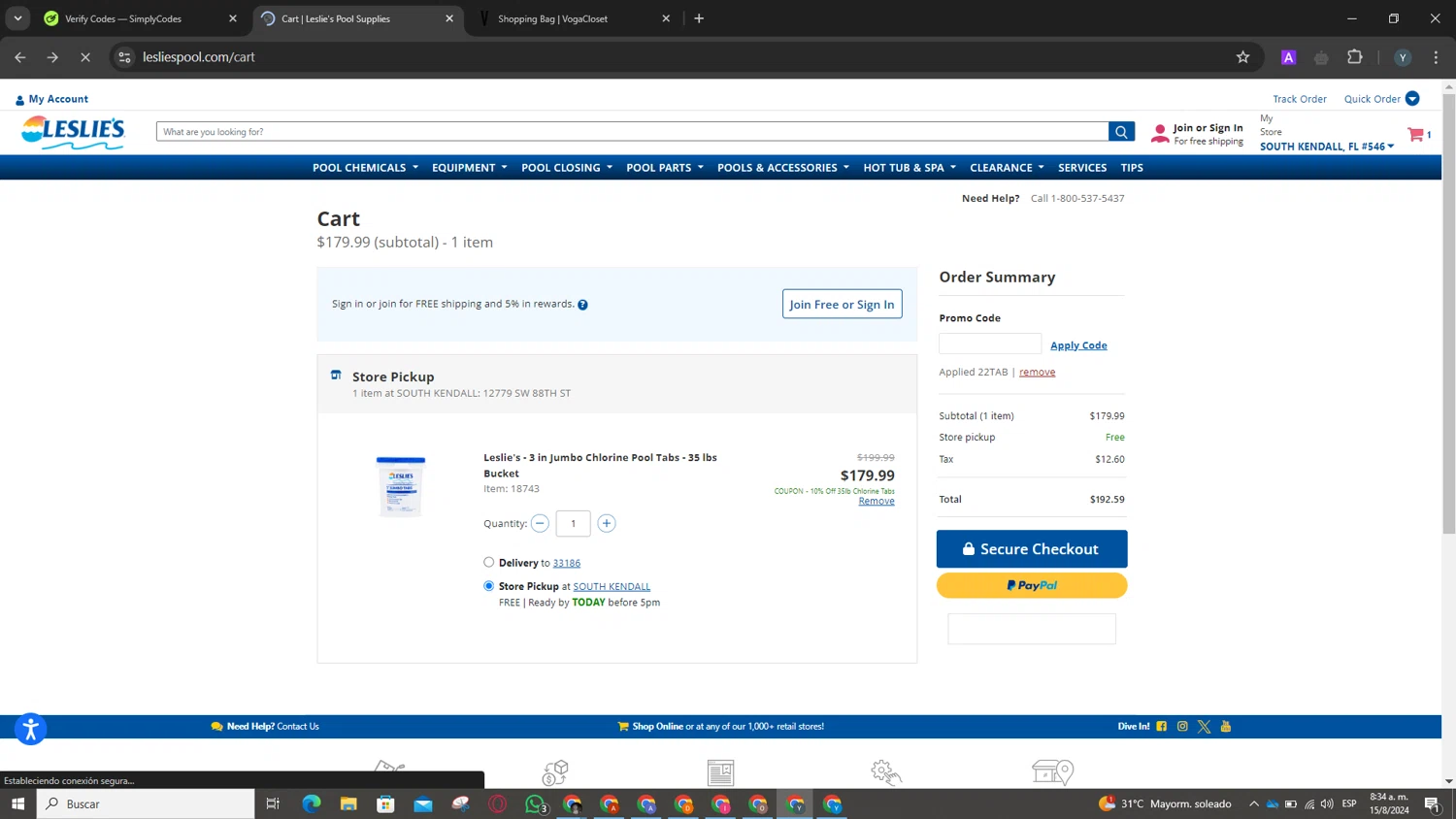Image resolution: width=1456 pixels, height=819 pixels.
Task: Open Leslie's Instagram page icon
Action: coord(1182,727)
